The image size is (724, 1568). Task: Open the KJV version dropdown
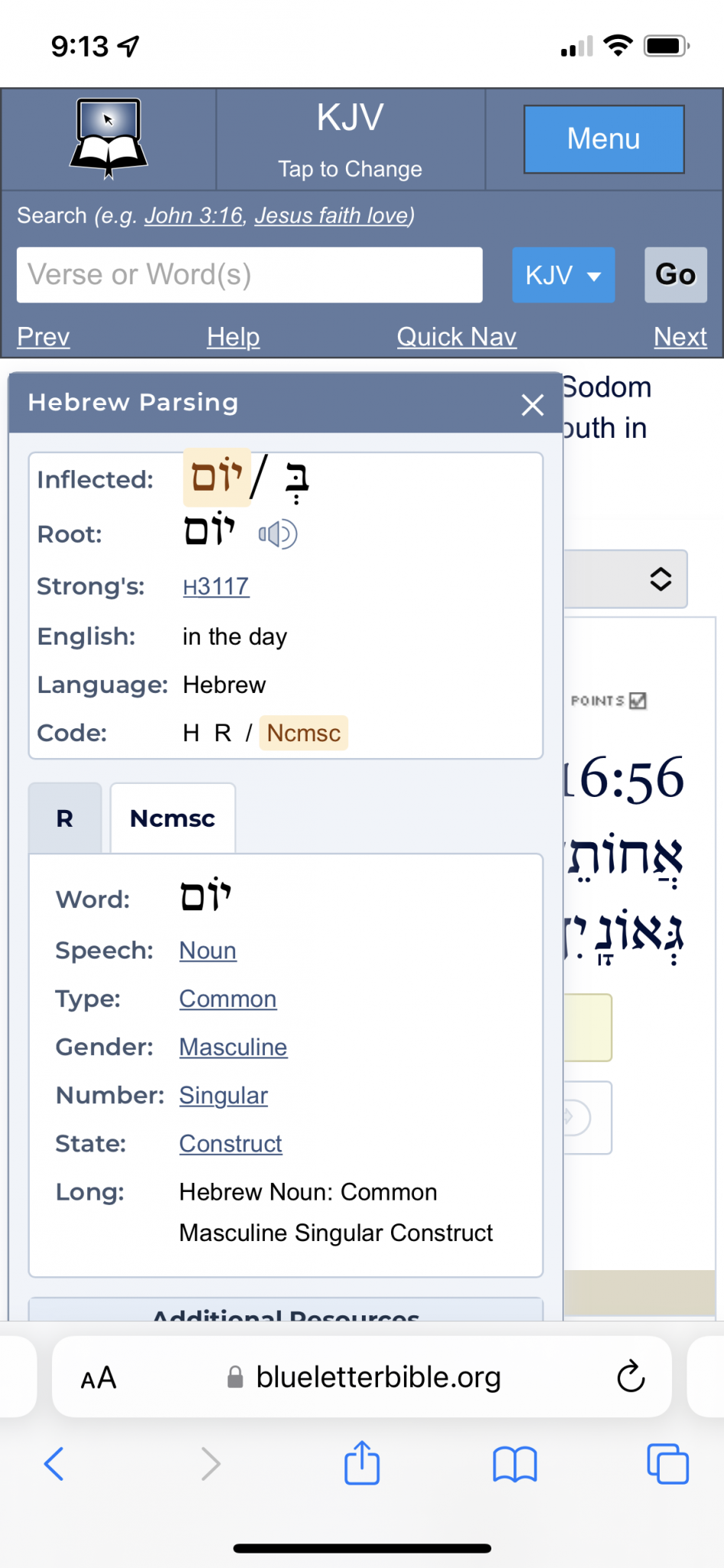[x=563, y=275]
